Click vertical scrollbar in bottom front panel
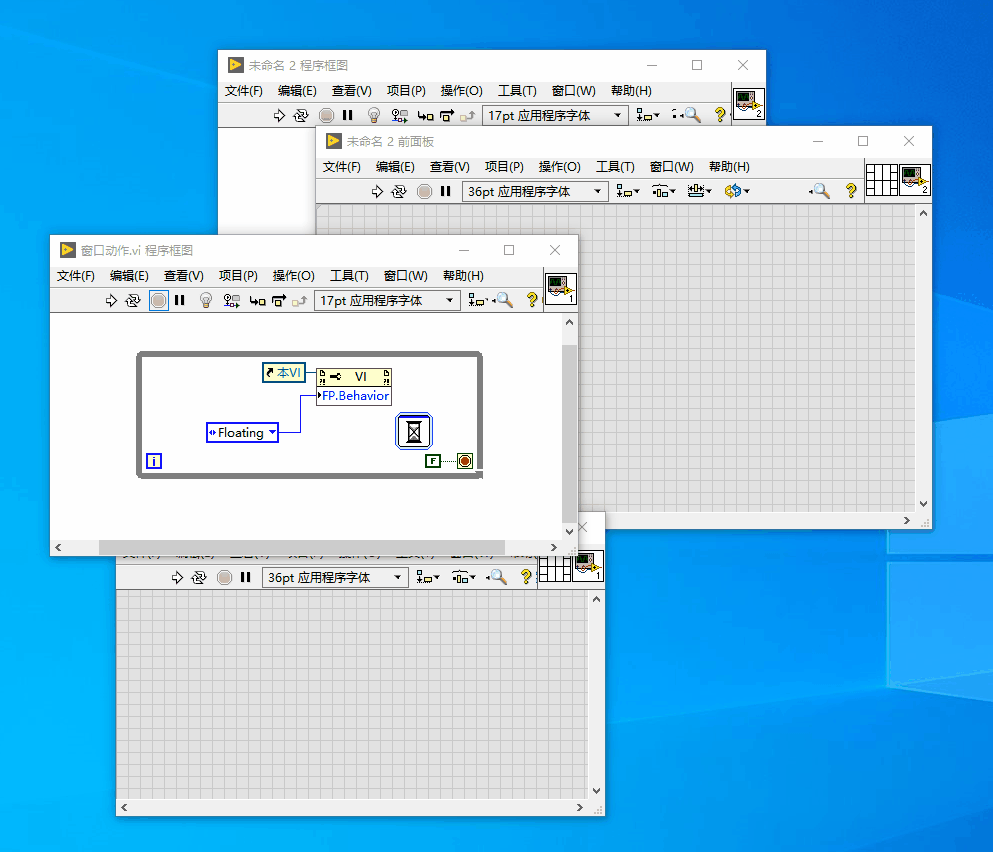This screenshot has height=852, width=993. pos(596,695)
